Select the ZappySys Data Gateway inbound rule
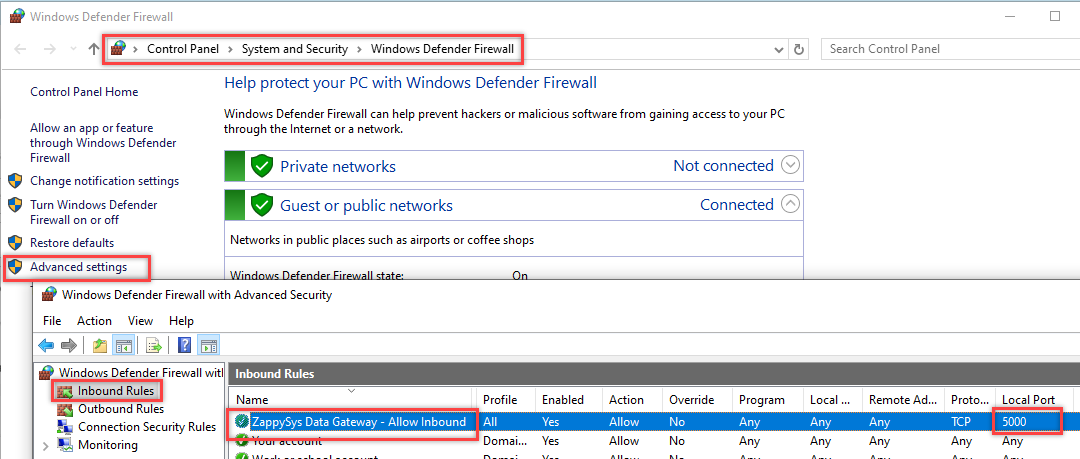This screenshot has height=459, width=1080. coord(358,422)
